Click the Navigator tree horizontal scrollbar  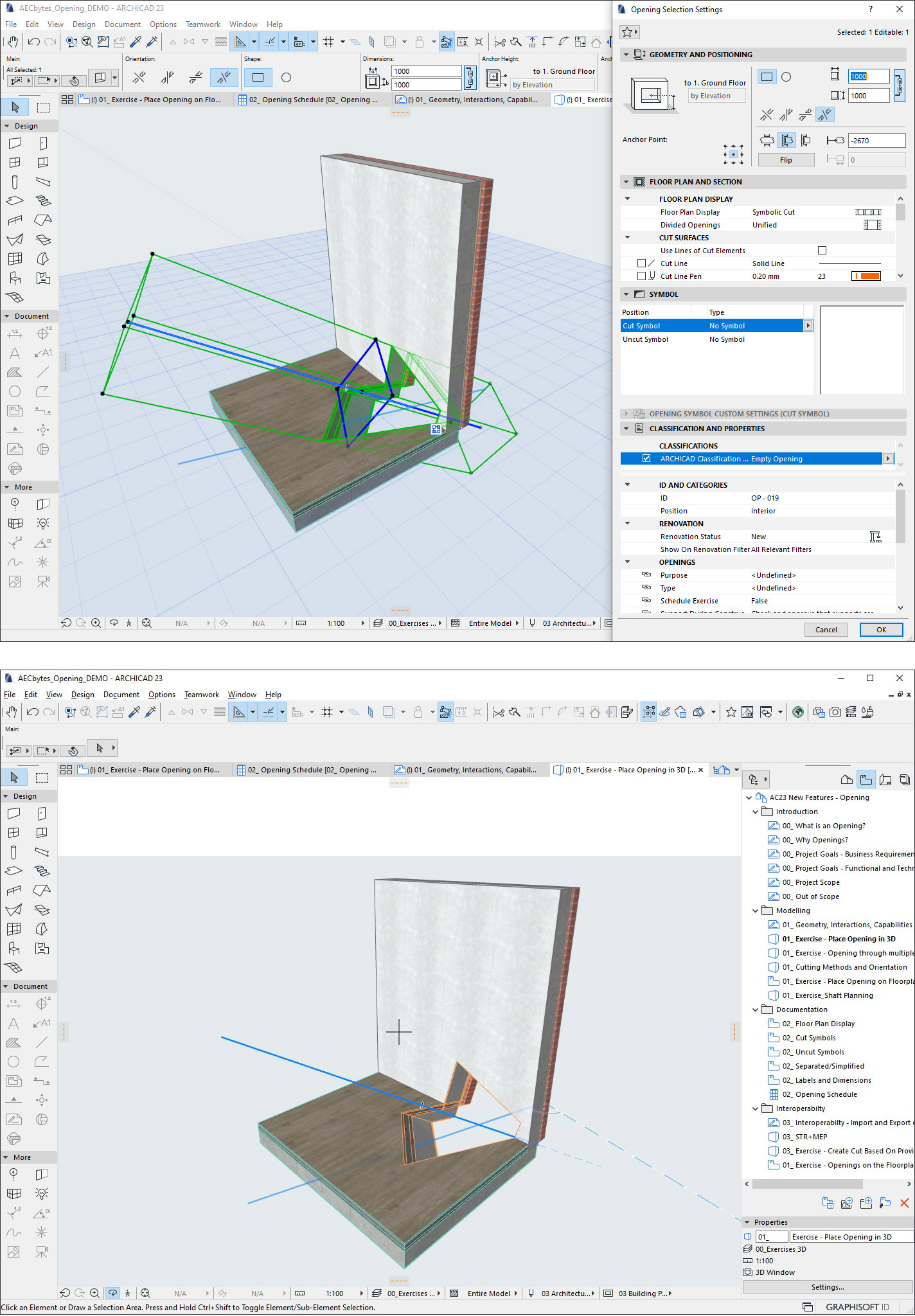tap(806, 1184)
